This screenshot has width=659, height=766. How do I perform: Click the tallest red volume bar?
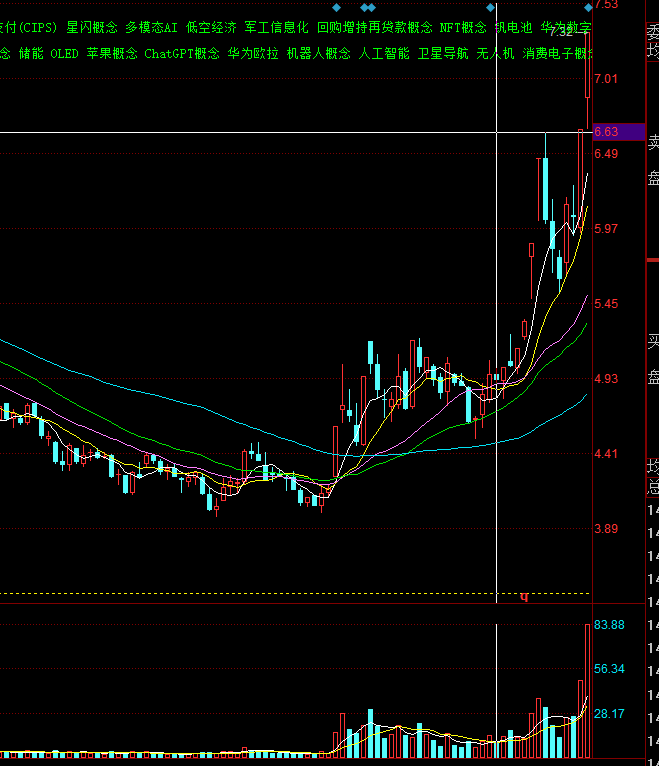pyautogui.click(x=588, y=691)
